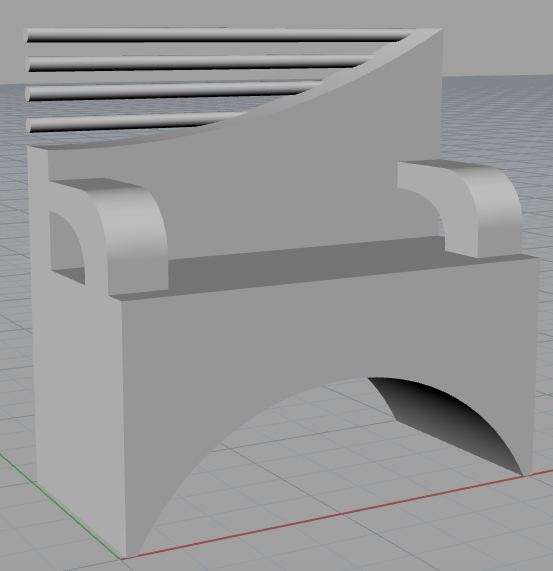Viewport: 553px width, 571px height.
Task: Select the second cylindrical rail from top
Action: (x=197, y=63)
